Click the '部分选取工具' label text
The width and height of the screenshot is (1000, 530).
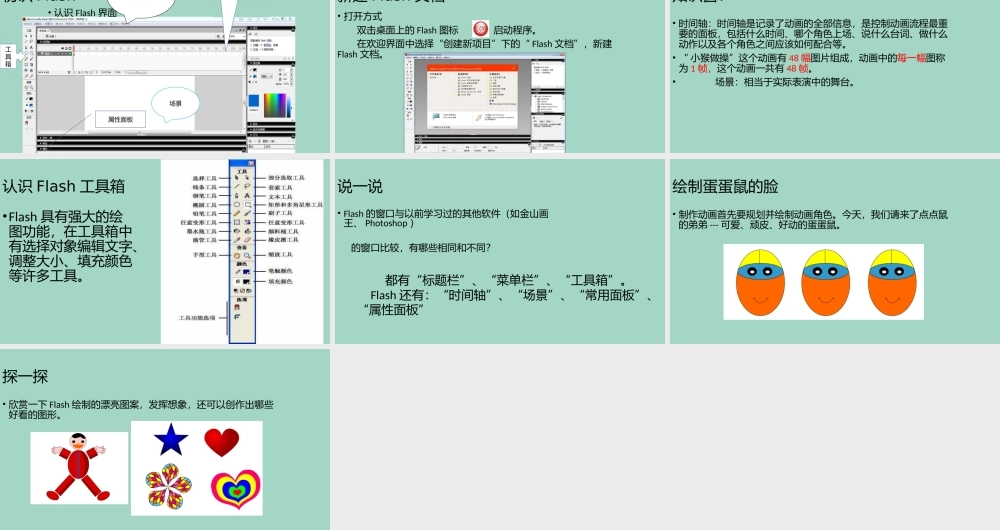286,178
